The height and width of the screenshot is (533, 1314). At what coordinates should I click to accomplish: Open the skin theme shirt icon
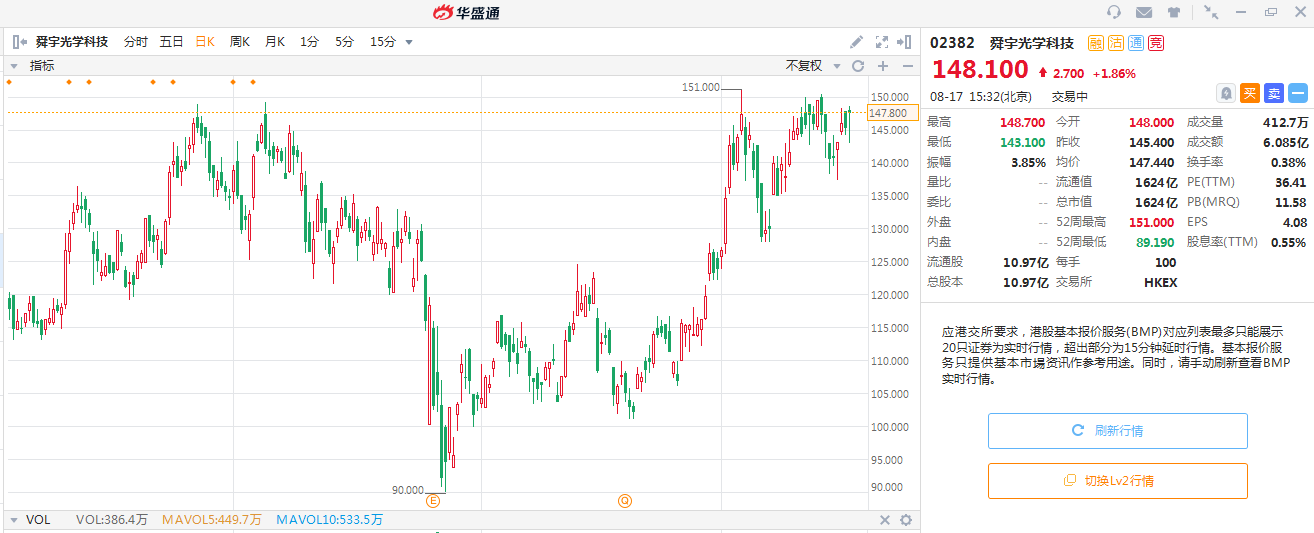(1174, 12)
